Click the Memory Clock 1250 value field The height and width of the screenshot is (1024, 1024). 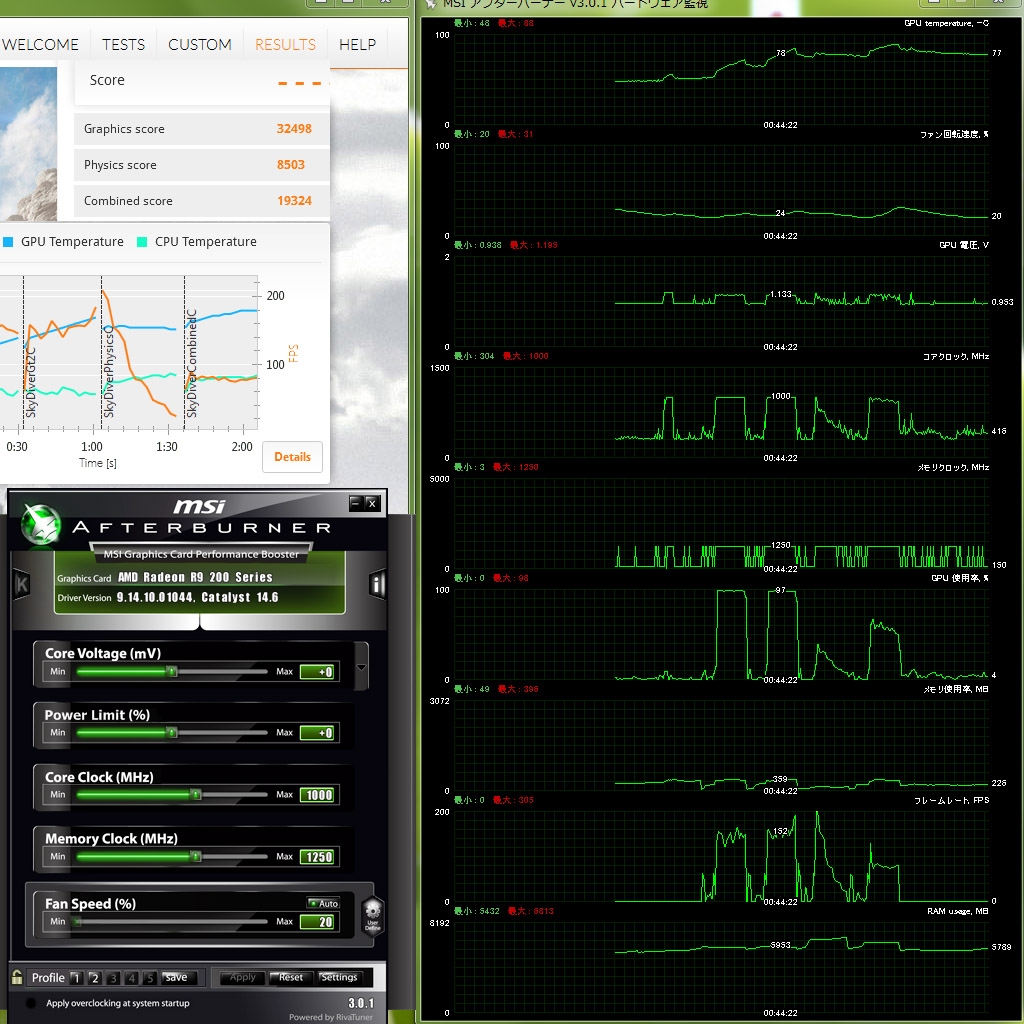[x=318, y=857]
